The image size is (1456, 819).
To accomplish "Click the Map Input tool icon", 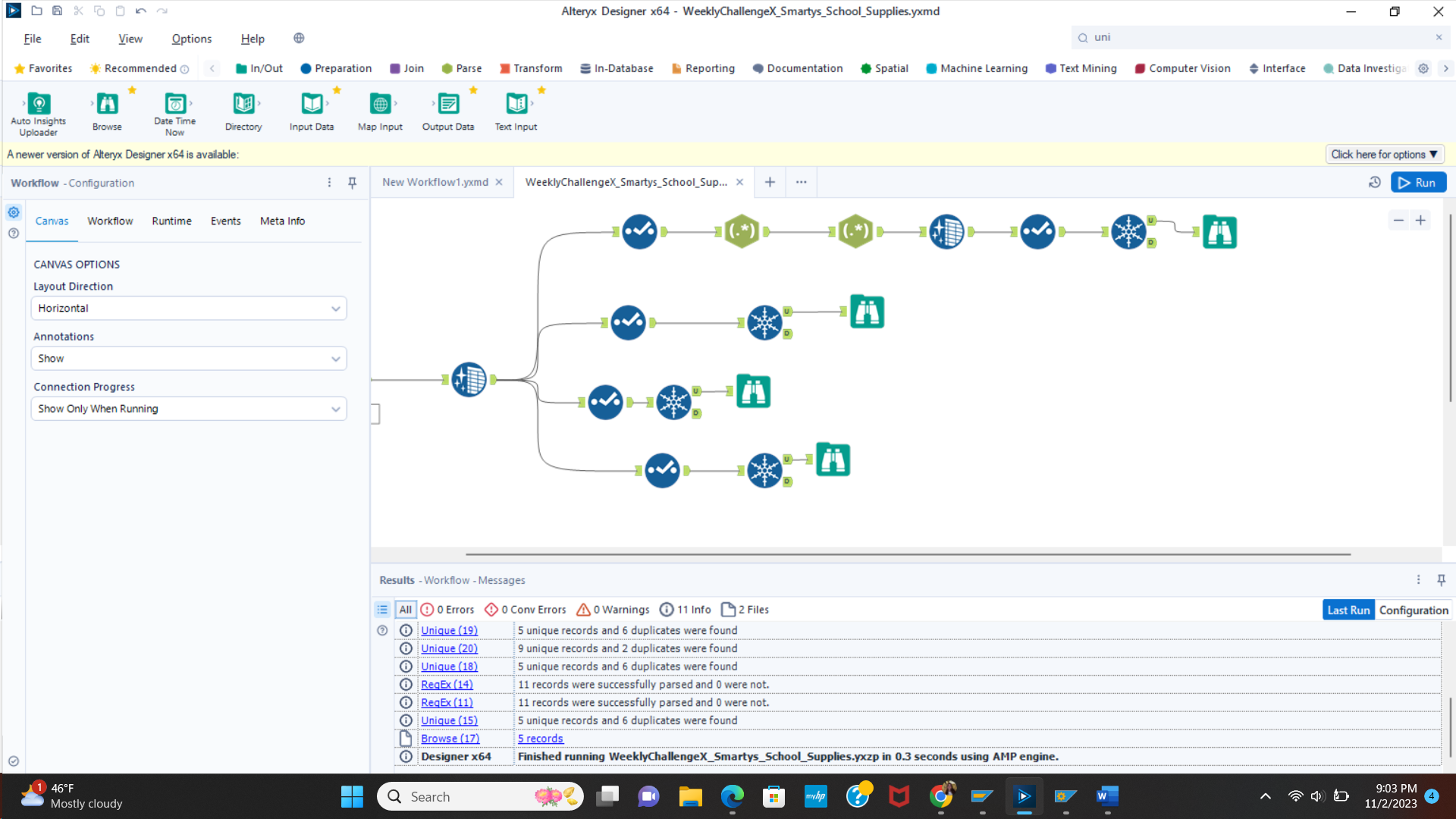I will click(380, 104).
